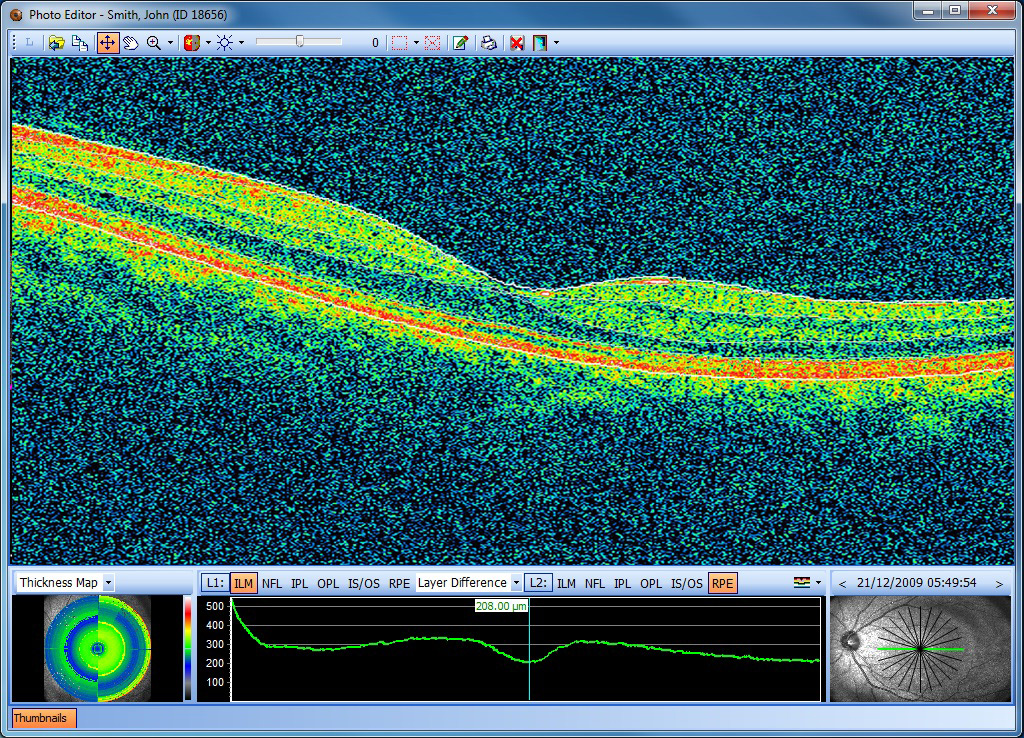Click the circular thickness map image
This screenshot has height=738, width=1024.
(98, 649)
